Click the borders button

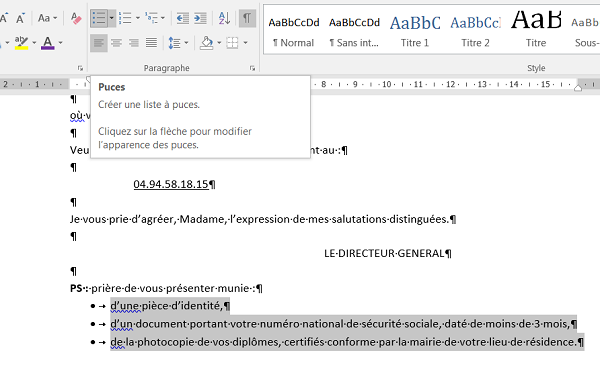232,42
